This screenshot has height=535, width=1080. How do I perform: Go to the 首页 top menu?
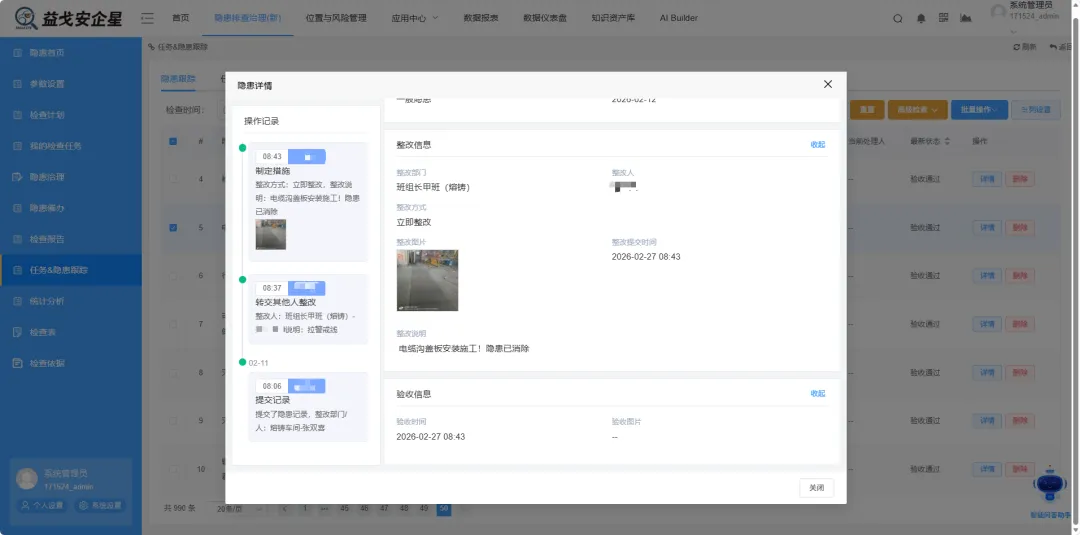coord(180,18)
